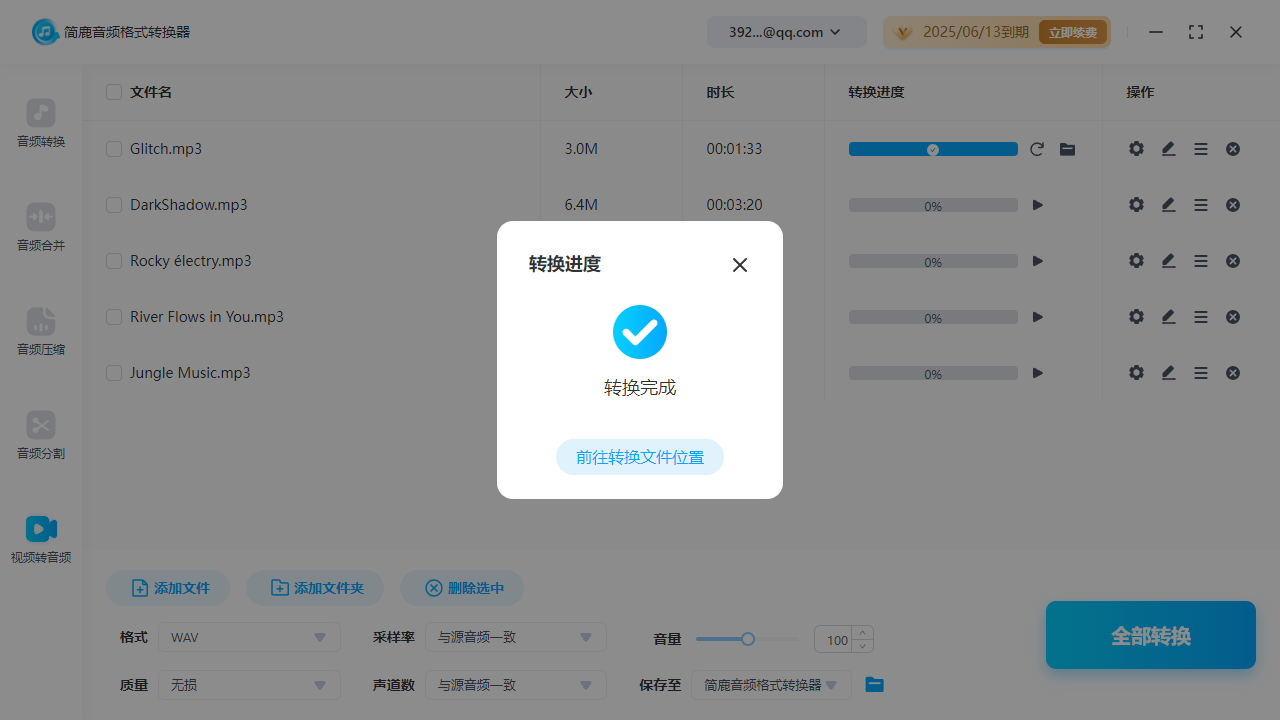
Task: Click the 音量 volume slider handle
Action: point(747,639)
